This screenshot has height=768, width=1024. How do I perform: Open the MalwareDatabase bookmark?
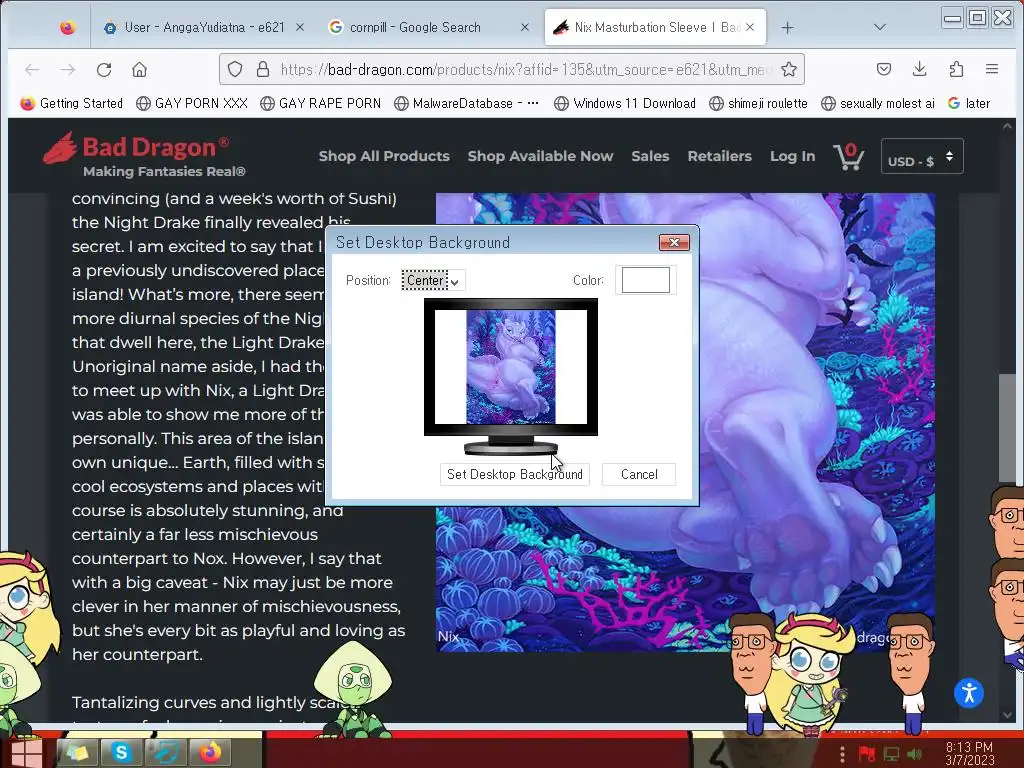coord(467,103)
